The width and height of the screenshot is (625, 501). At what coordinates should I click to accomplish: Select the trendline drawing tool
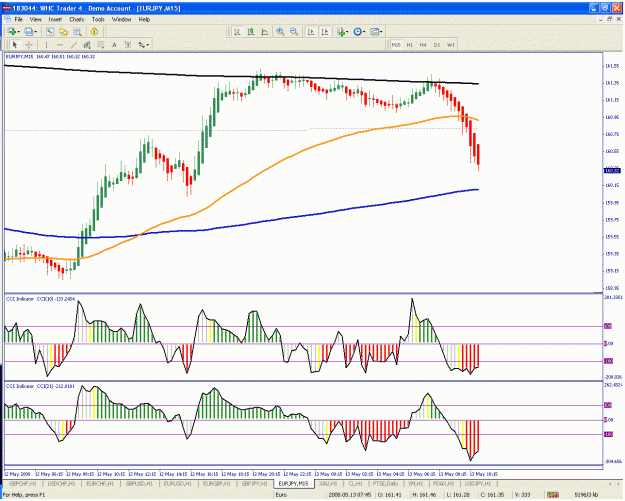[73, 45]
